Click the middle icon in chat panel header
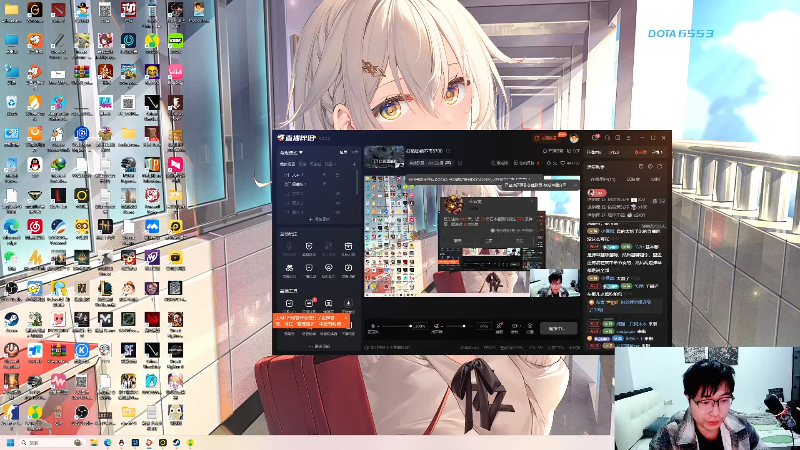Viewport: 800px width, 450px height. (650, 167)
